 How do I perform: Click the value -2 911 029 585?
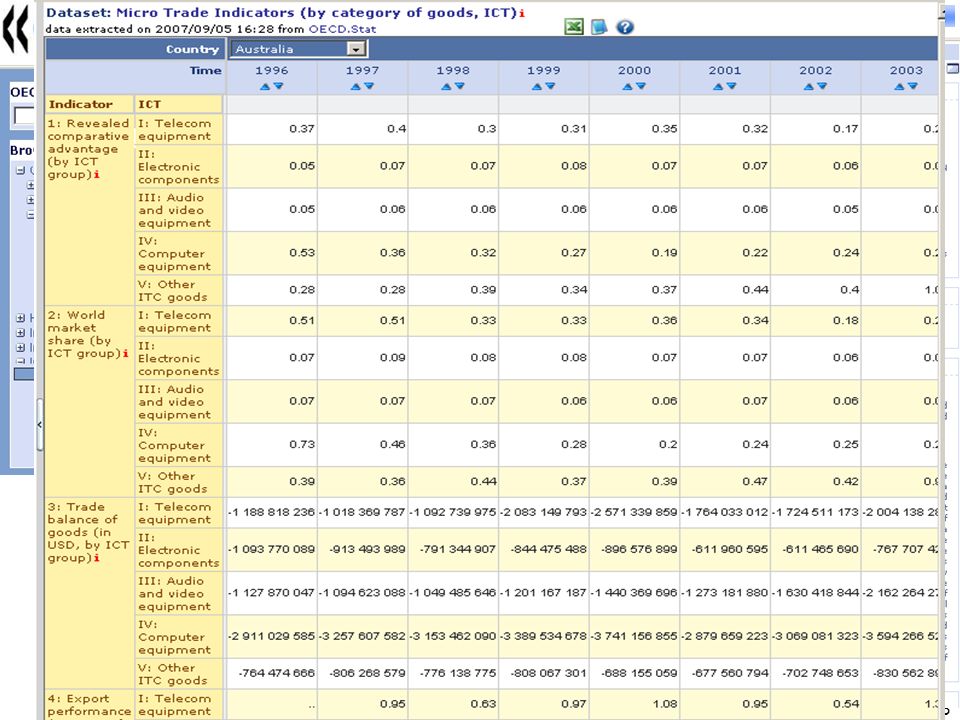pyautogui.click(x=271, y=636)
